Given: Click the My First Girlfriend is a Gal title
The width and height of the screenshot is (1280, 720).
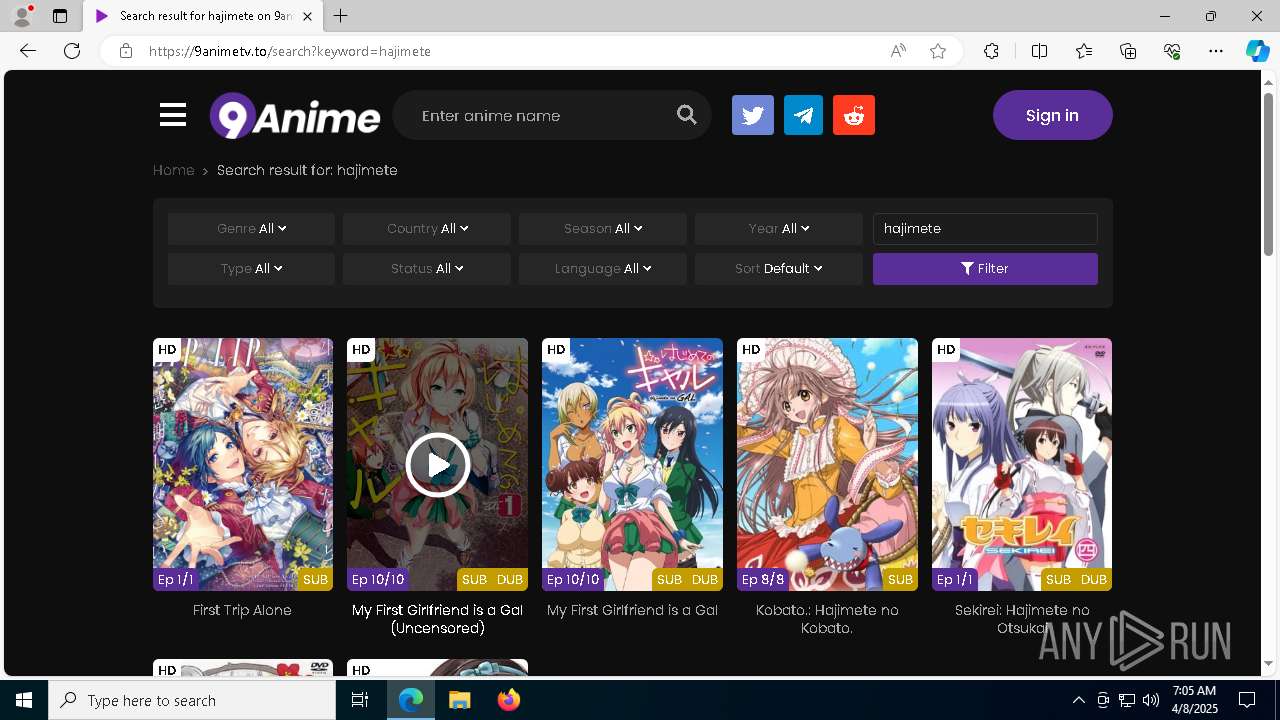Looking at the screenshot, I should [x=632, y=610].
